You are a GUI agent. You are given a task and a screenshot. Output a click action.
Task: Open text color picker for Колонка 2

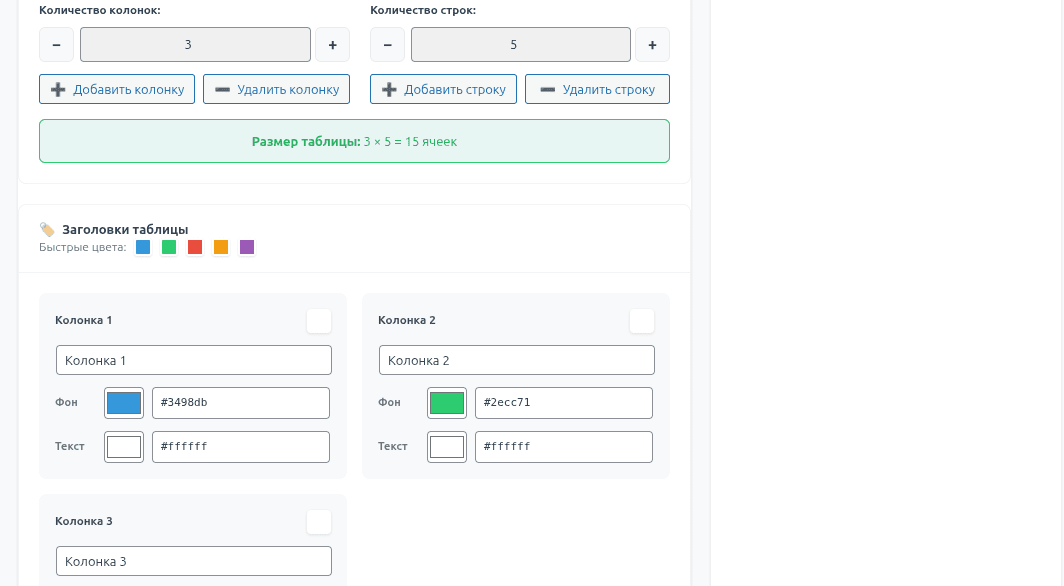(447, 447)
